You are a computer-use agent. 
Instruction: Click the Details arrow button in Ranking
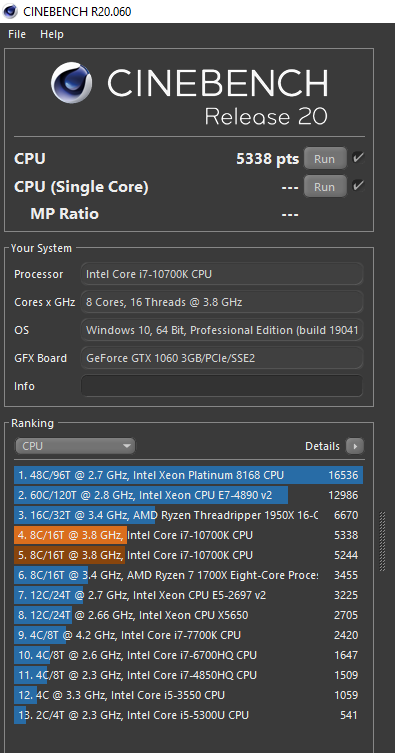(x=355, y=446)
